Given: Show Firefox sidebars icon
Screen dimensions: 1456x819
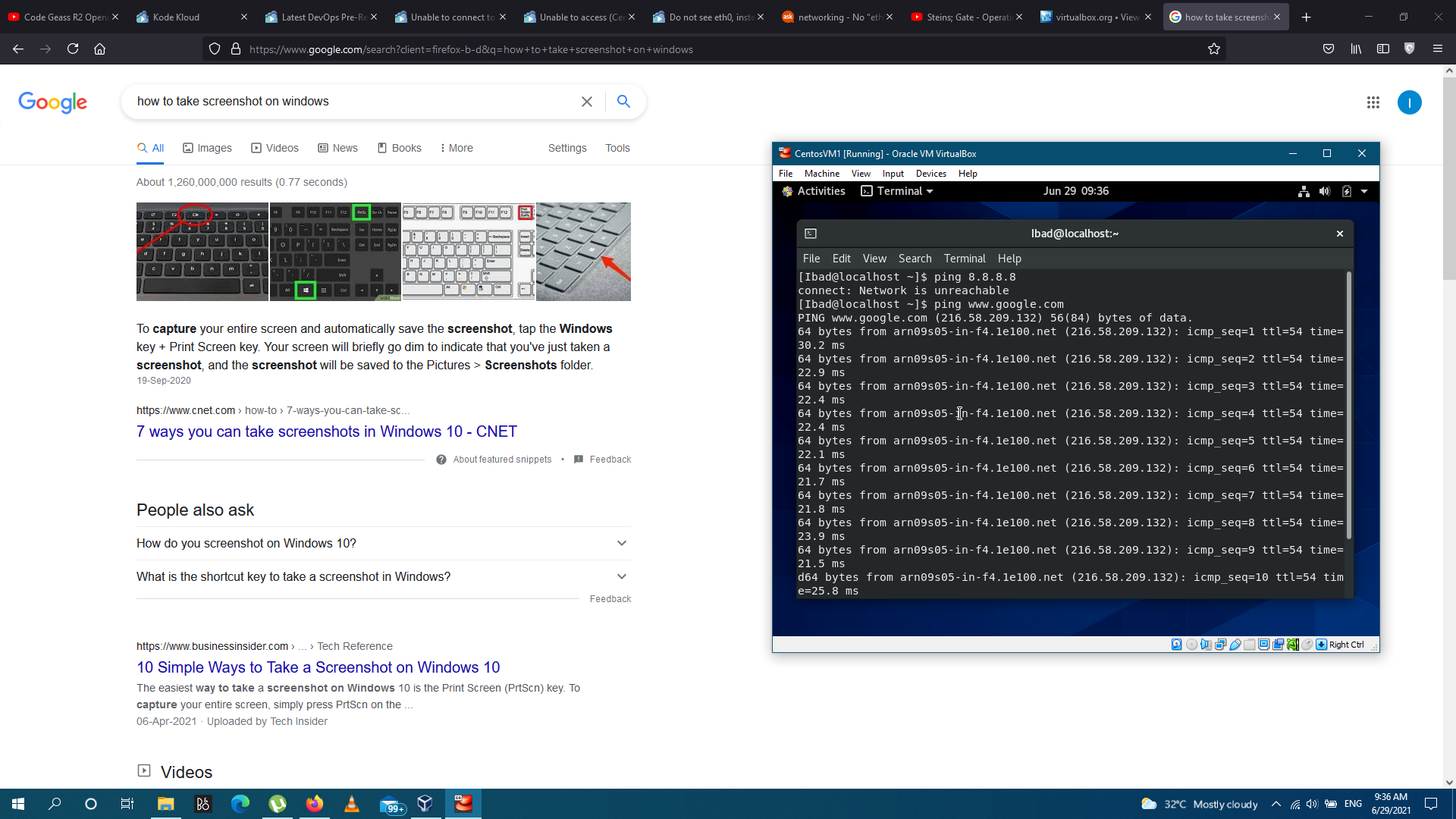Looking at the screenshot, I should (1383, 49).
